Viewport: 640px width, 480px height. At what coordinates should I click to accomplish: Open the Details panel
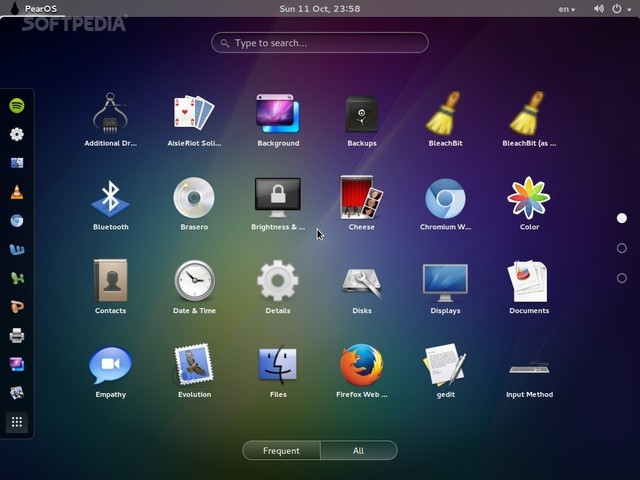tap(278, 287)
